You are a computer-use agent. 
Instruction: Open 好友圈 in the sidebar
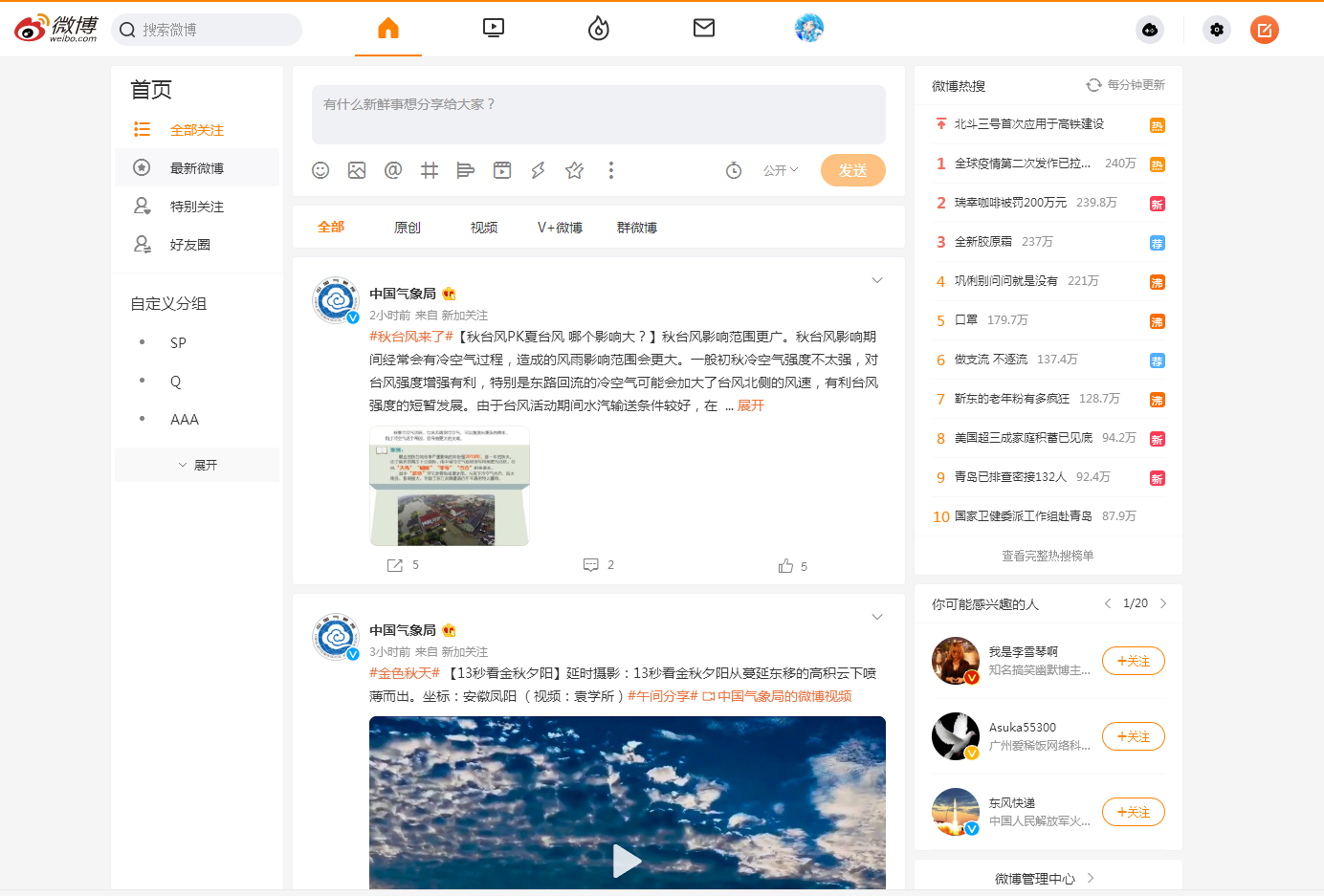(x=197, y=244)
